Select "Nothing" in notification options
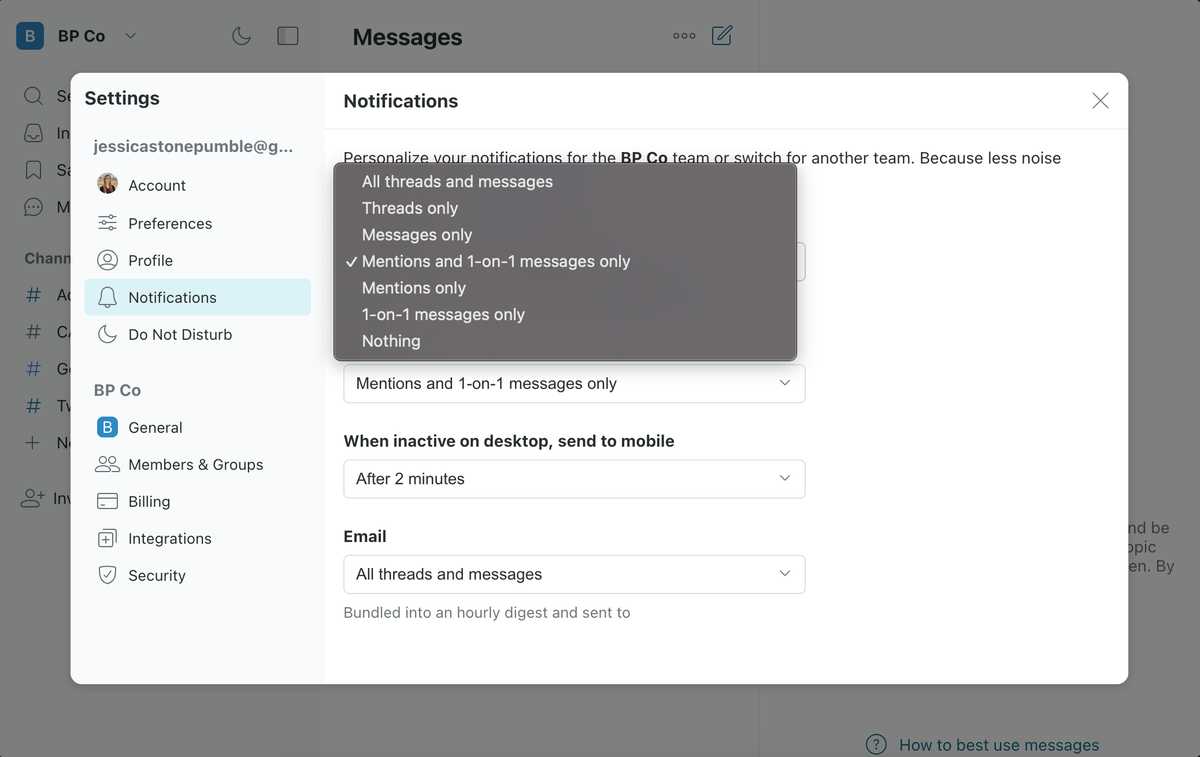This screenshot has height=757, width=1200. point(391,341)
